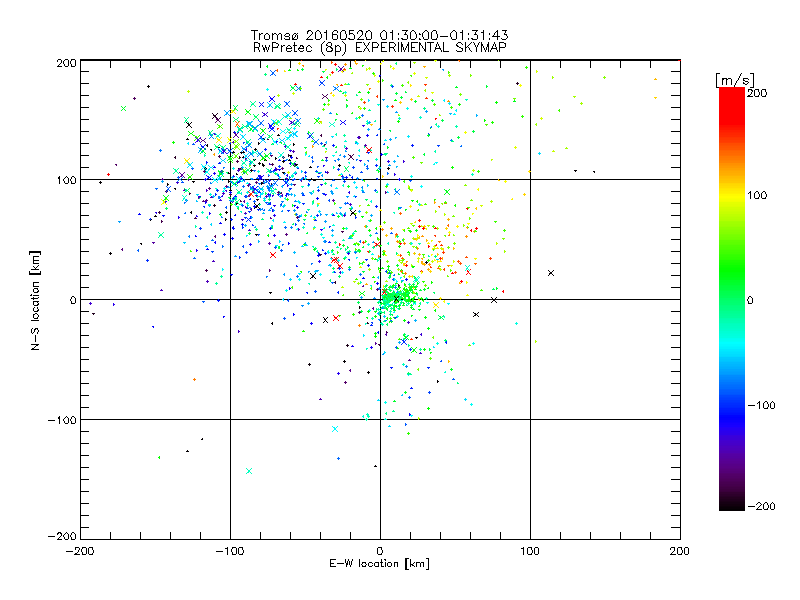Select the 'E-W location [km]' axis label
The image size is (800, 600).
click(379, 564)
